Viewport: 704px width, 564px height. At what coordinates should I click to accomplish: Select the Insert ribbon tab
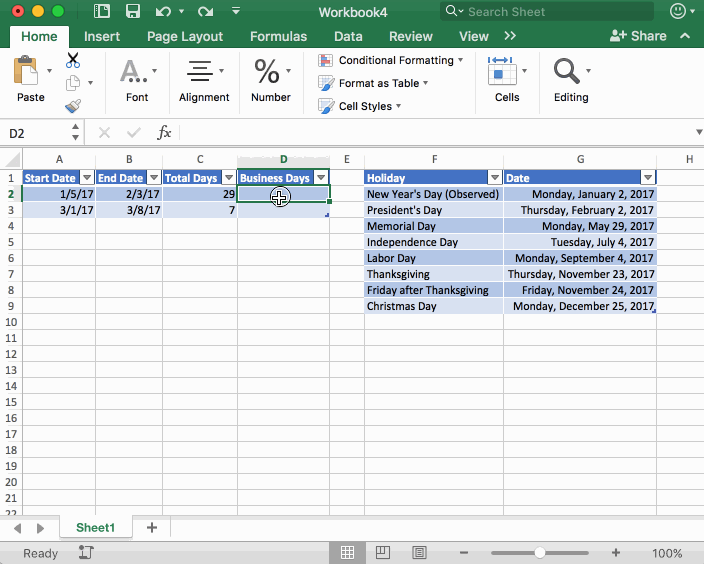point(102,36)
